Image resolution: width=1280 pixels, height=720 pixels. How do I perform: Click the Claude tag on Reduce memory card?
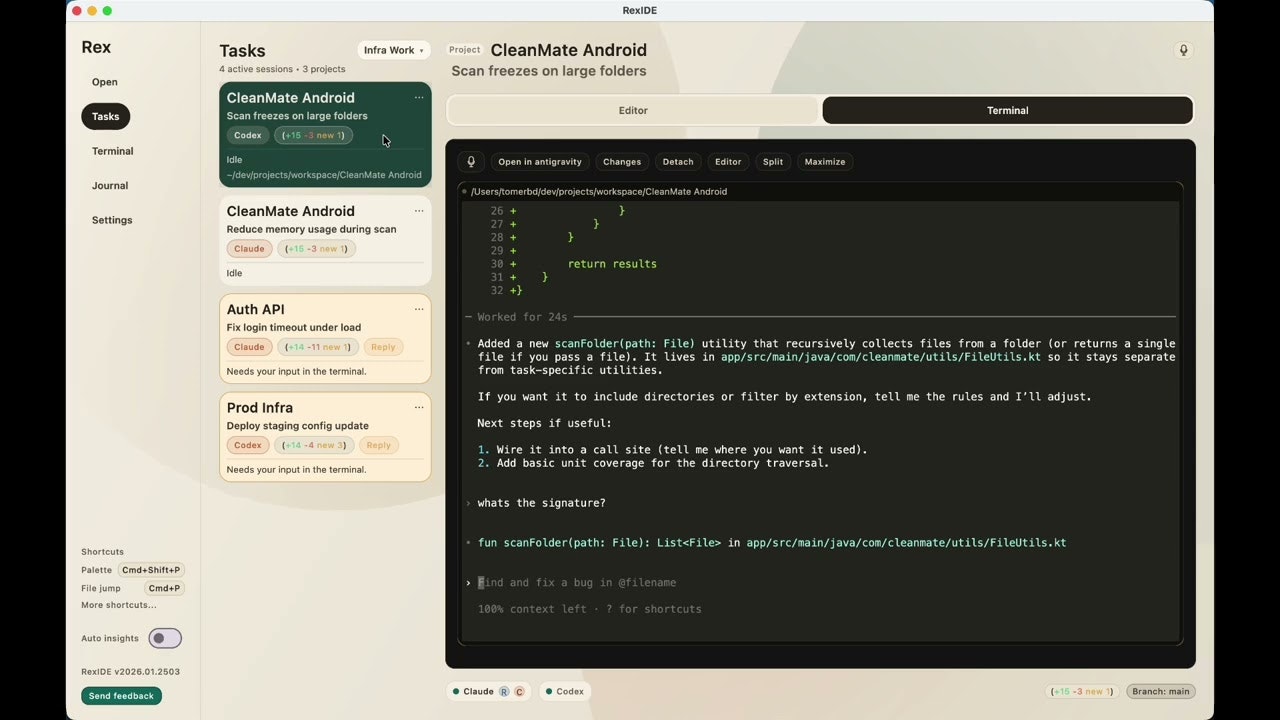249,249
